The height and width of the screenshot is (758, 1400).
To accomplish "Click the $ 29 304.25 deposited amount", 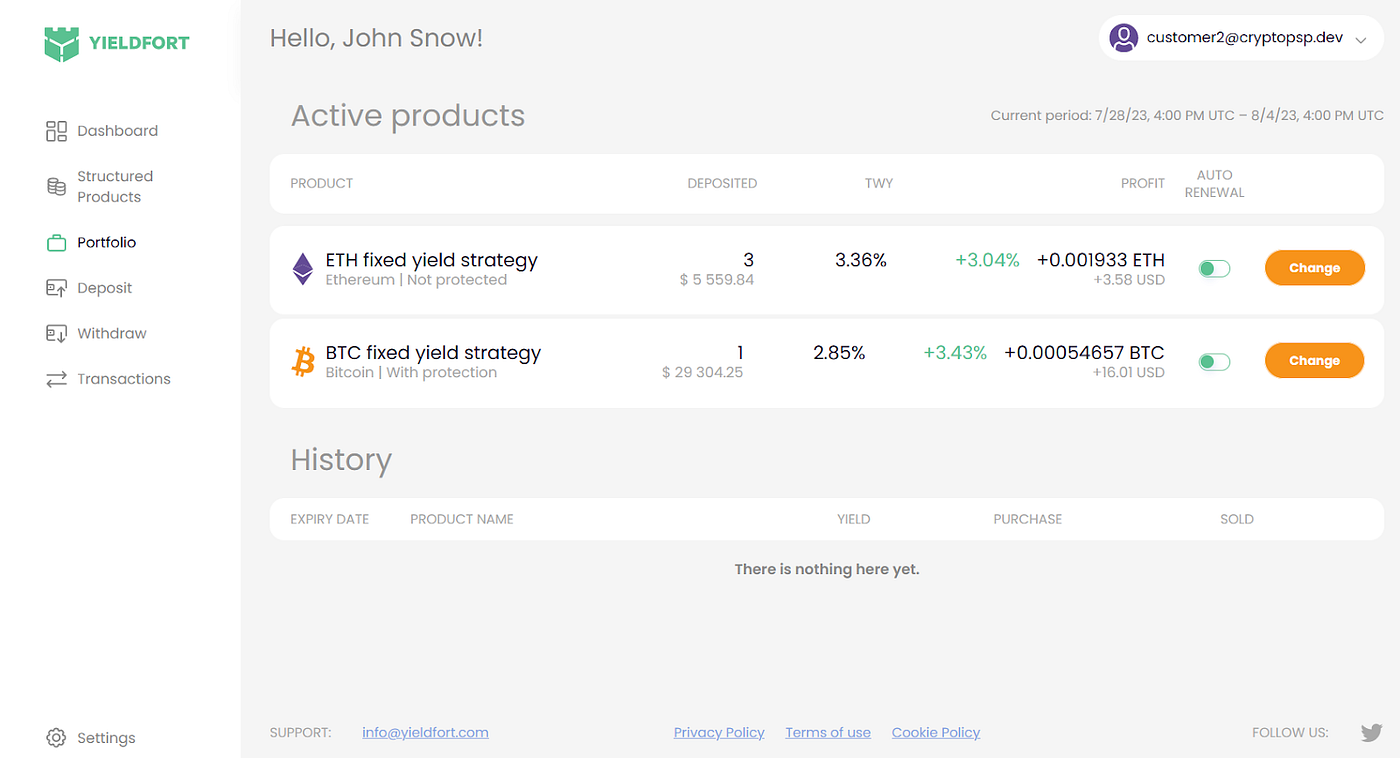I will click(x=703, y=373).
